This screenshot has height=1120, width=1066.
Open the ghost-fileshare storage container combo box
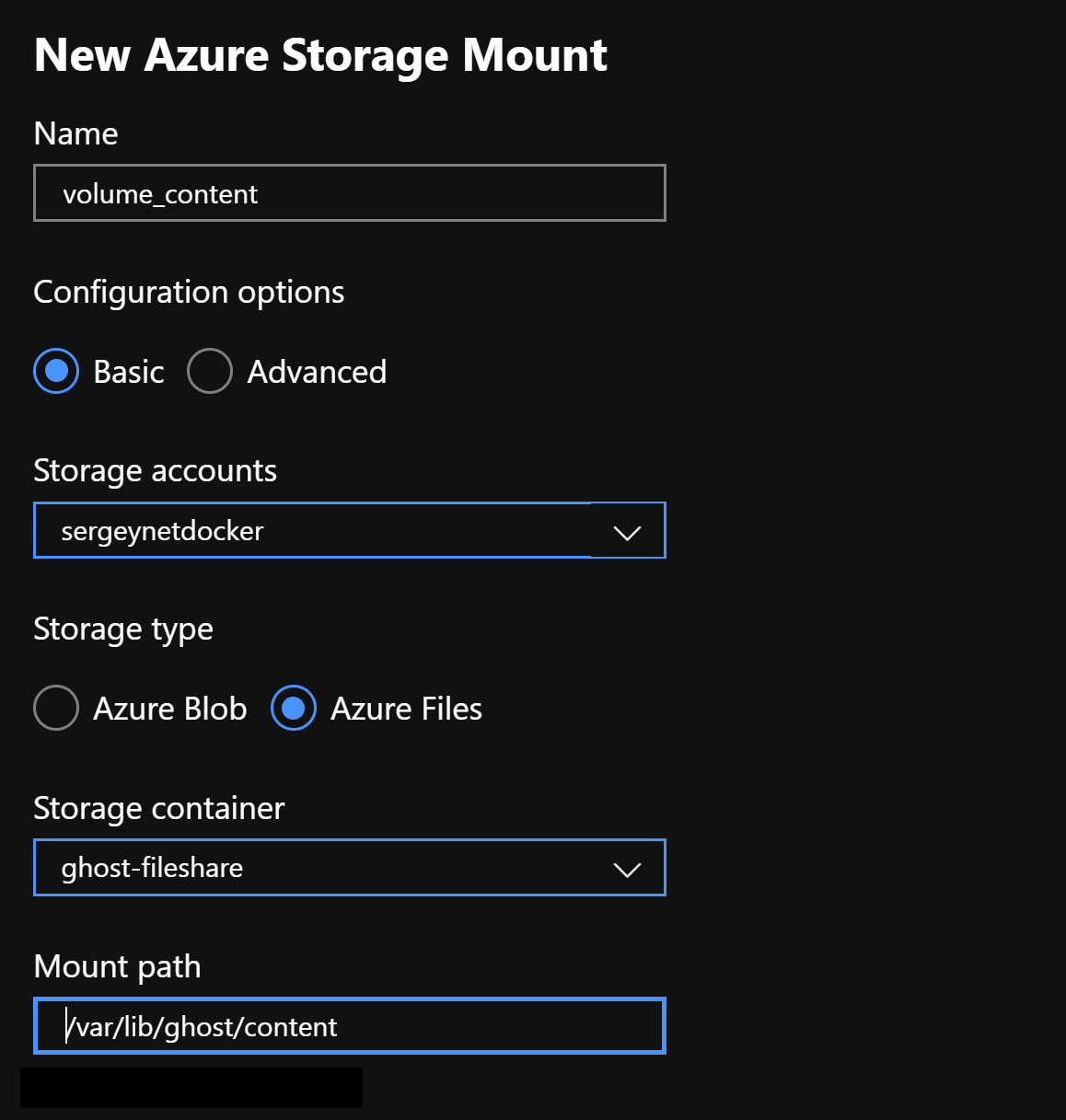[x=313, y=868]
